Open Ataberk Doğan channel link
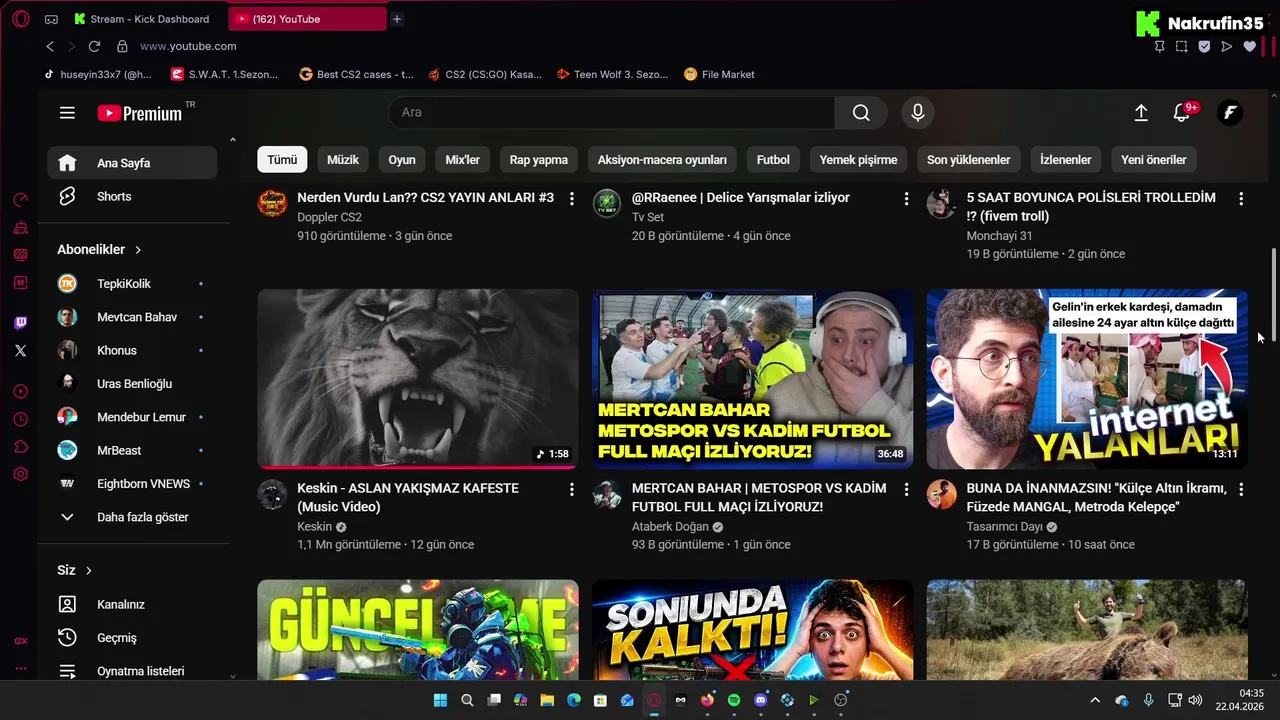The image size is (1280, 720). (x=670, y=527)
